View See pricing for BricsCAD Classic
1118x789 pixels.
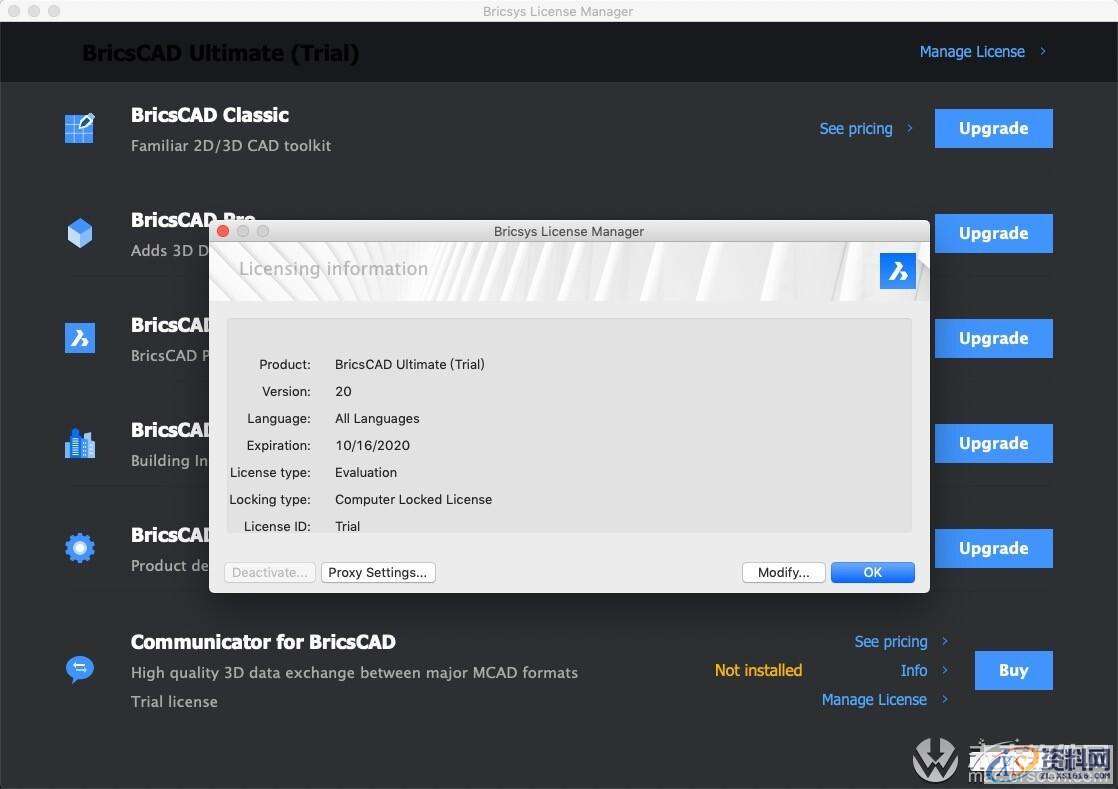point(856,128)
